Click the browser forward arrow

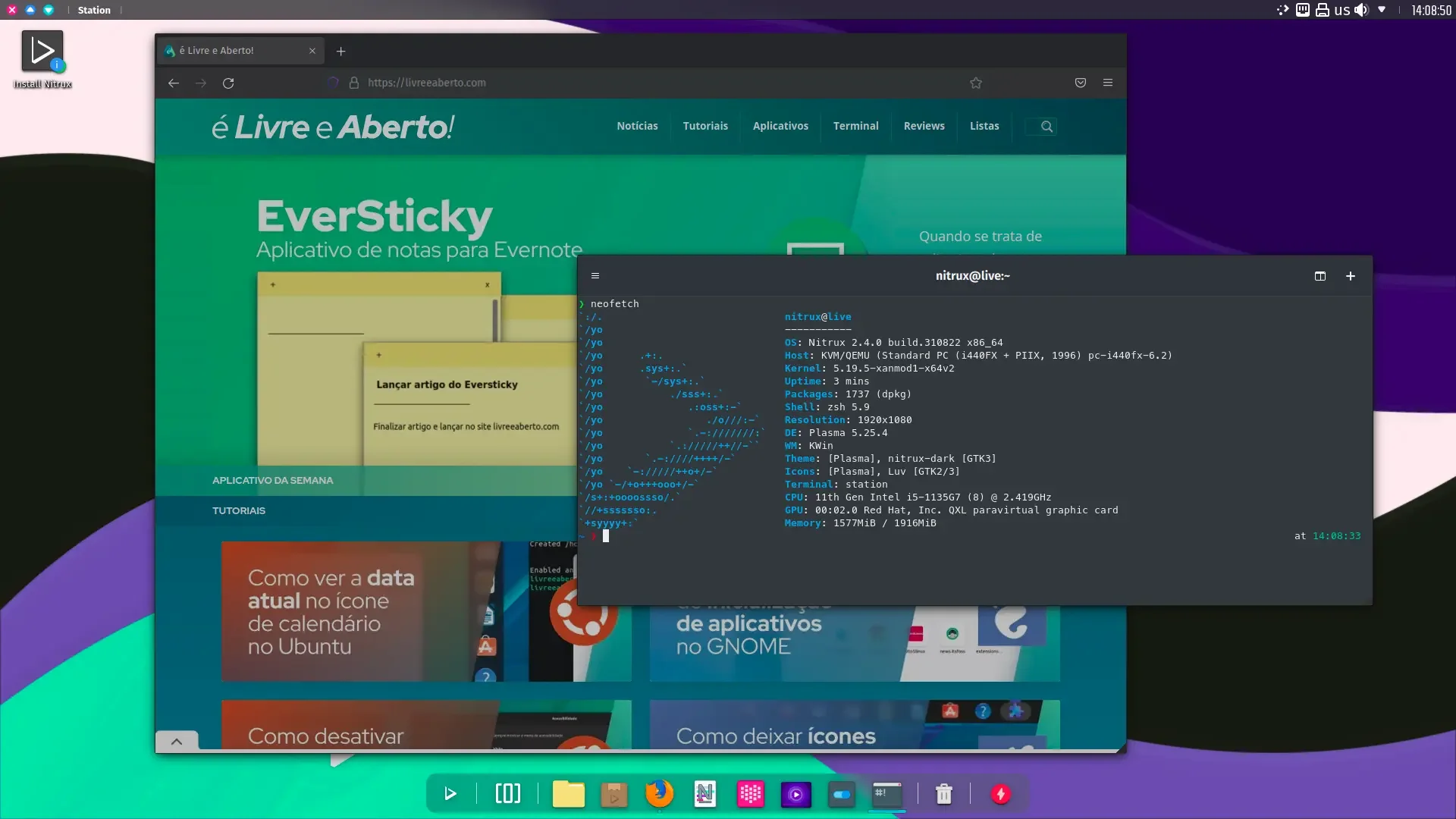[x=201, y=83]
